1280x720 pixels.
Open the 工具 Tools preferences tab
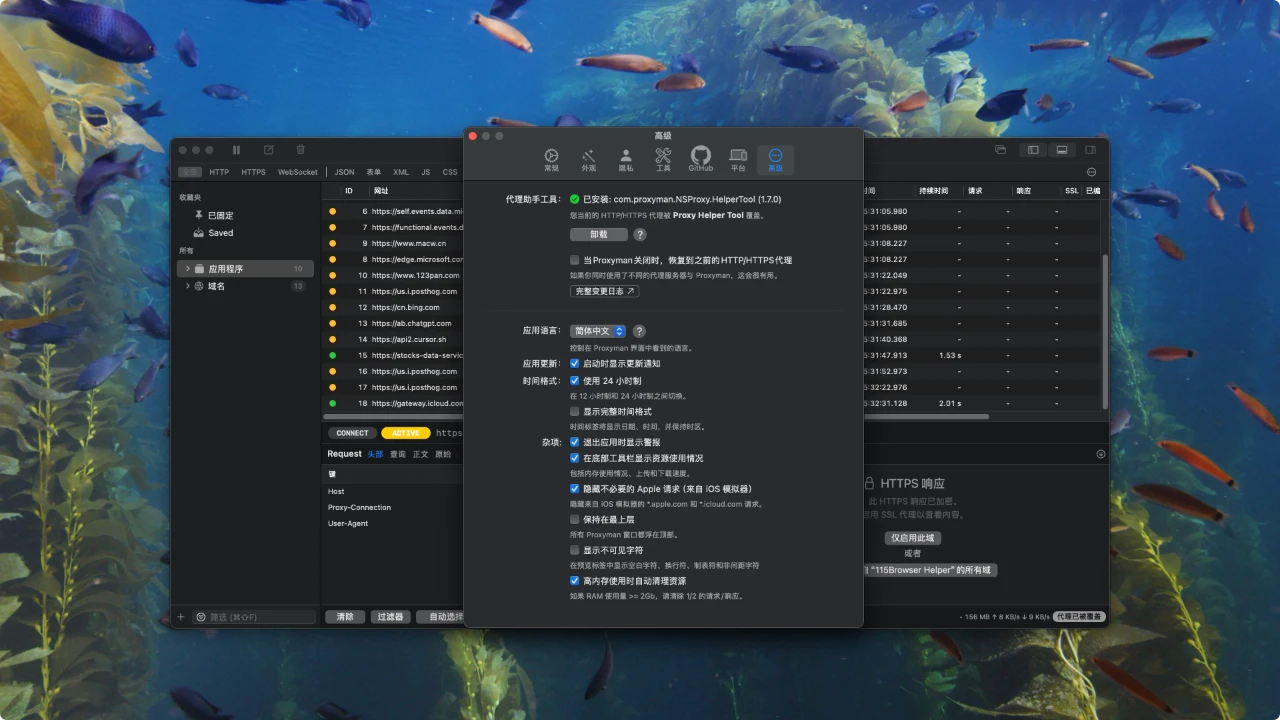coord(663,160)
